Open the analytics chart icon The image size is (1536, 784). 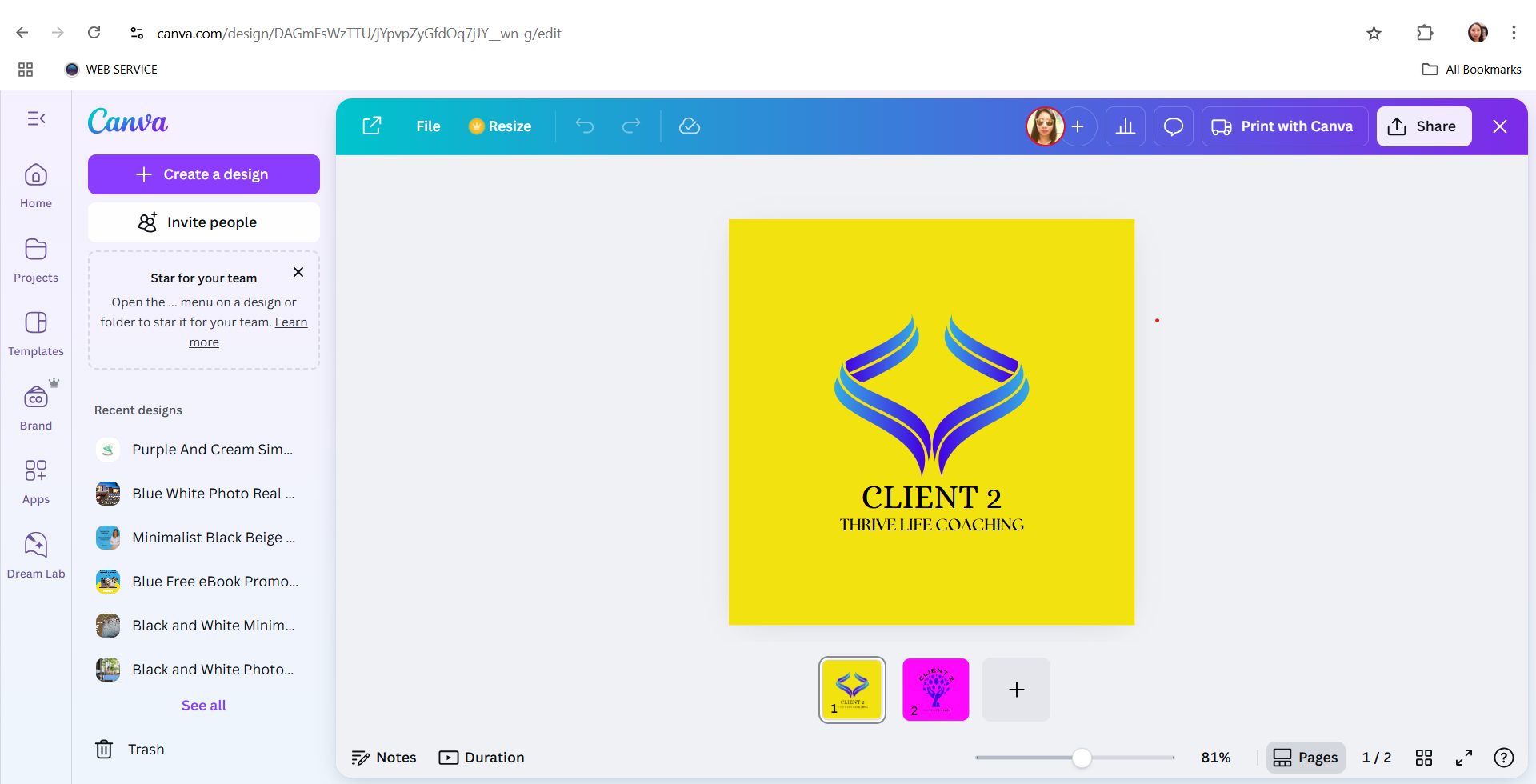click(x=1126, y=126)
